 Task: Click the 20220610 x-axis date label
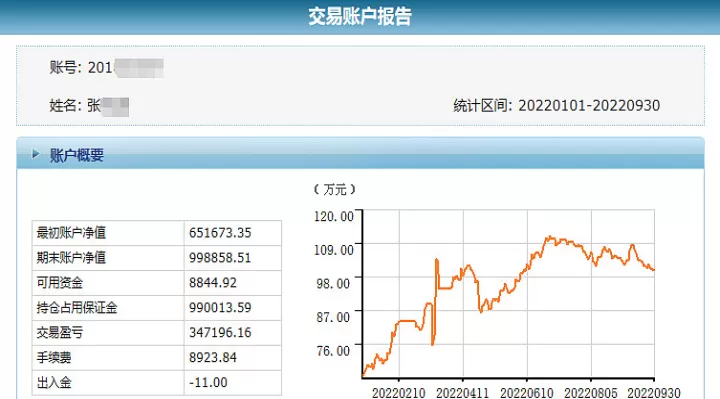[x=527, y=393]
